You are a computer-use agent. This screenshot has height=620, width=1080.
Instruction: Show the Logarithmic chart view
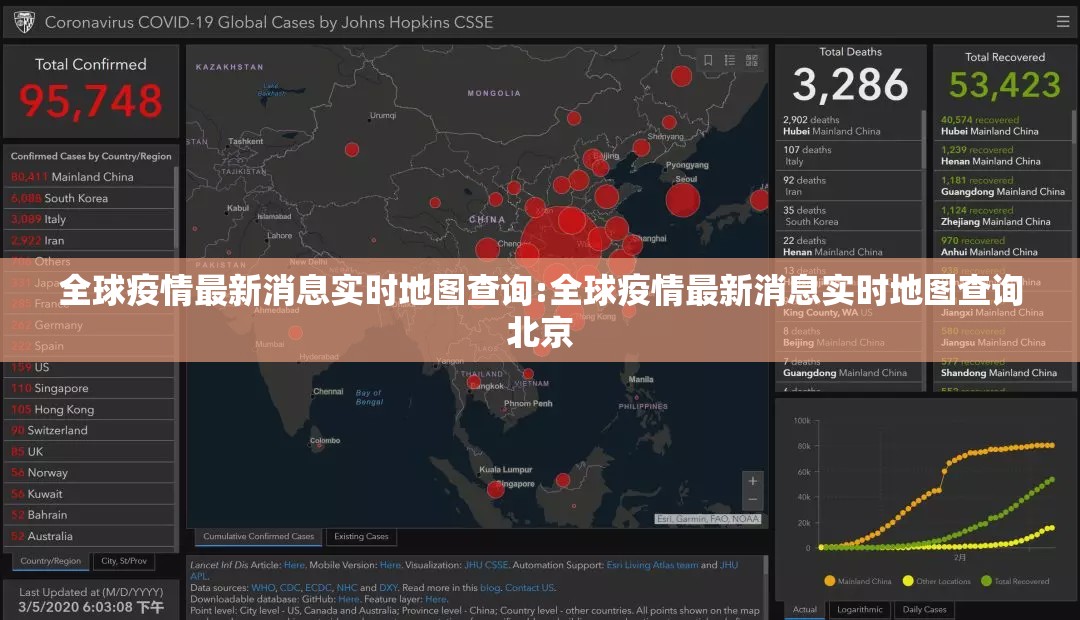[858, 609]
